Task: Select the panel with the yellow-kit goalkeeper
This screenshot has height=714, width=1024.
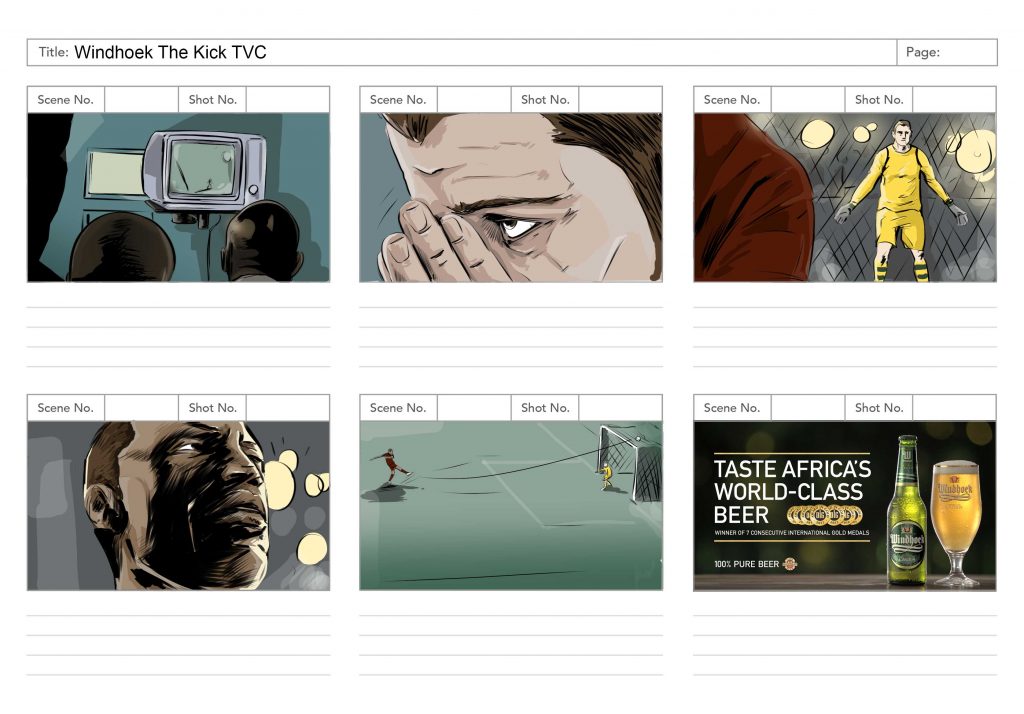Action: (x=844, y=197)
